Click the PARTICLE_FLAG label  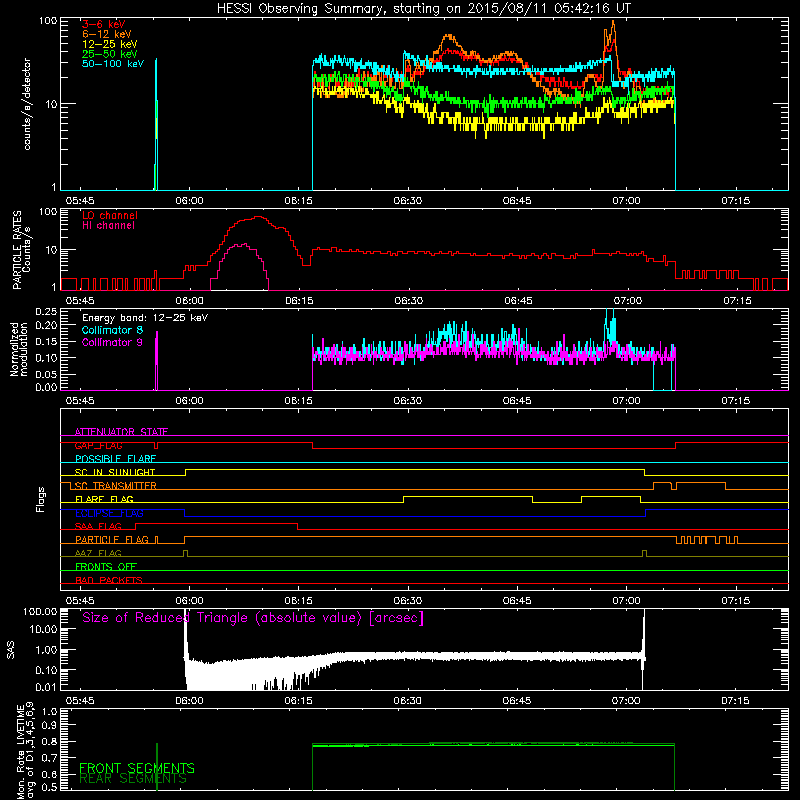[112, 540]
